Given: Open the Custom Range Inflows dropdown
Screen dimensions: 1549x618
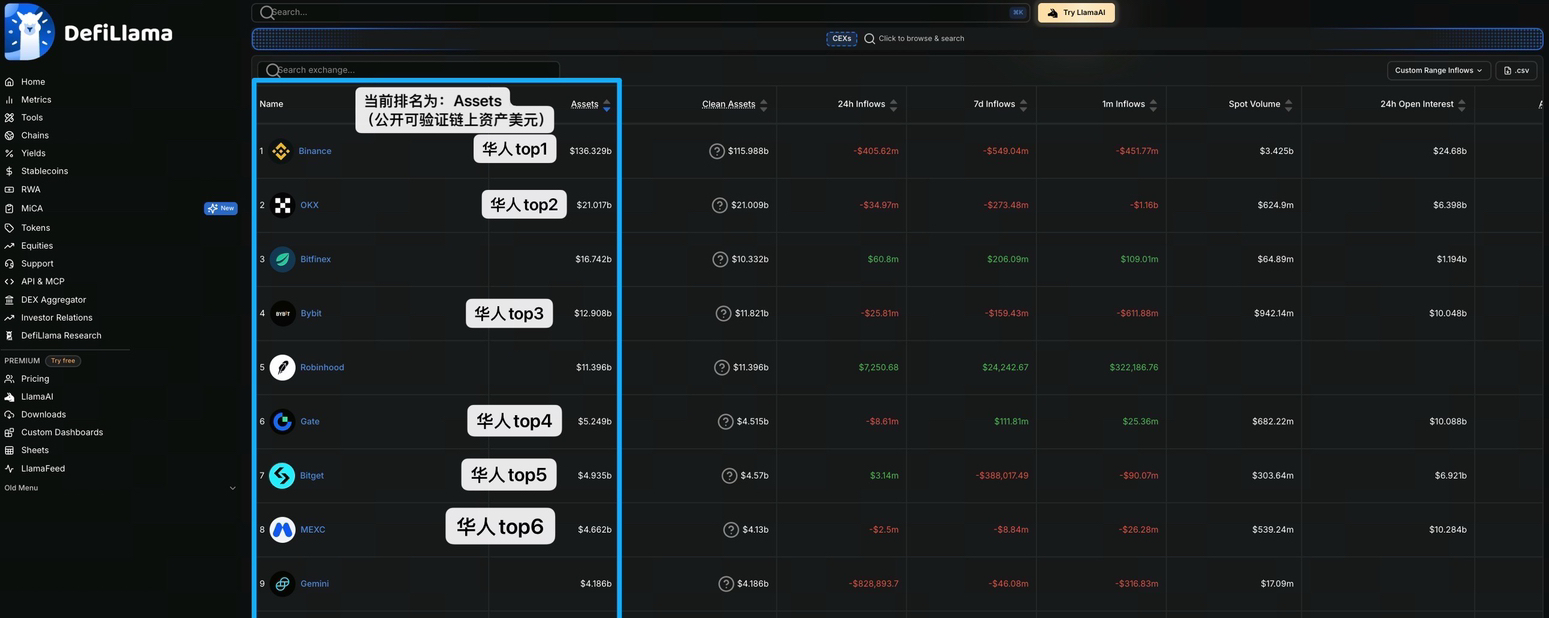Looking at the screenshot, I should click(1439, 70).
